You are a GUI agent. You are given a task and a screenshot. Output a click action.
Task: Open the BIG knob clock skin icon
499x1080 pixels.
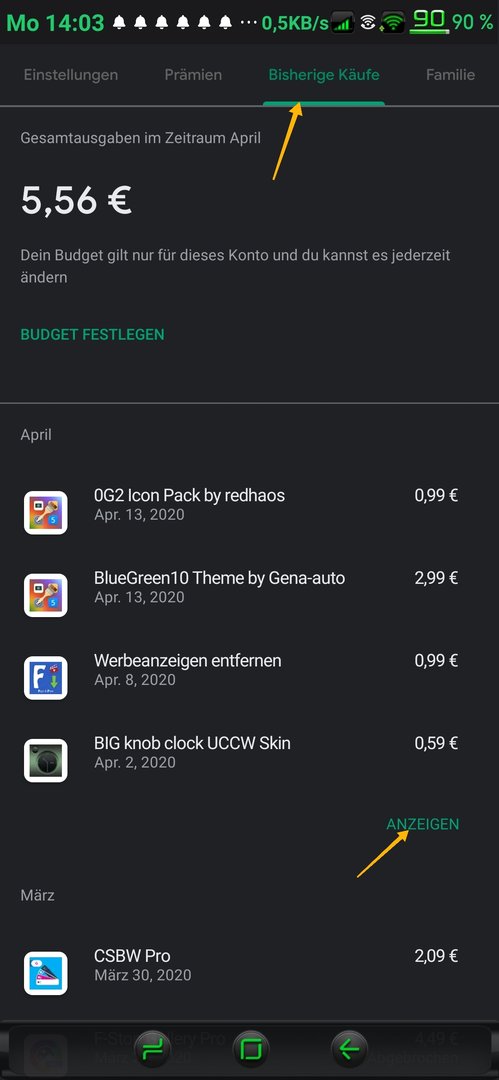pos(45,760)
